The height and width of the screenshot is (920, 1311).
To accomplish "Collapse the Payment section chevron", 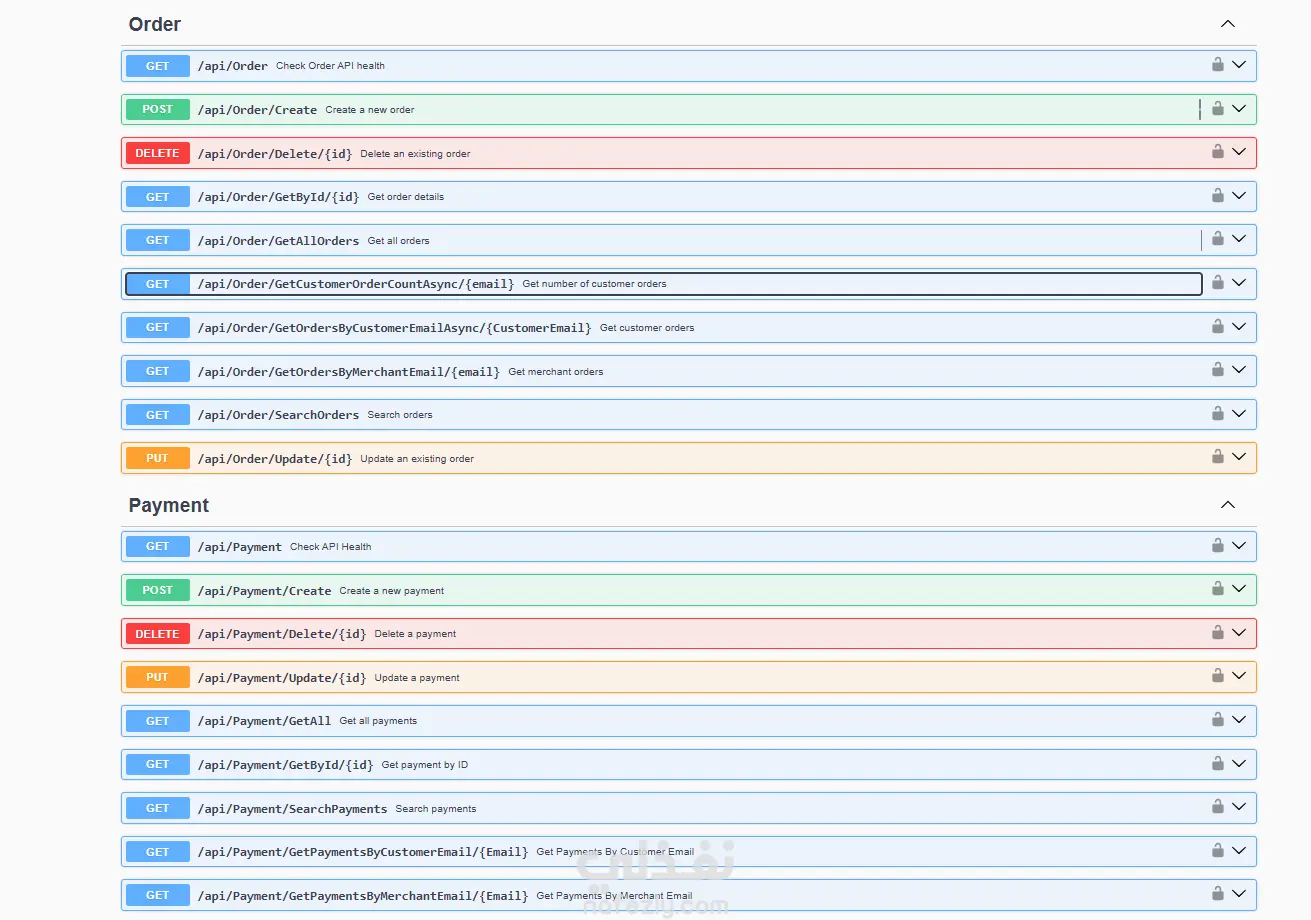I will click(1228, 505).
